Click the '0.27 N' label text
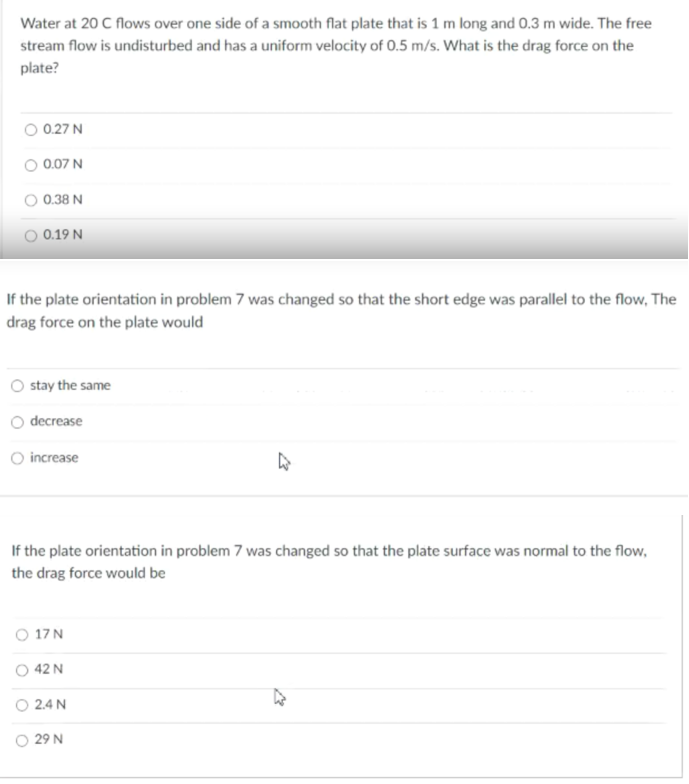Image resolution: width=689 pixels, height=784 pixels. (62, 129)
